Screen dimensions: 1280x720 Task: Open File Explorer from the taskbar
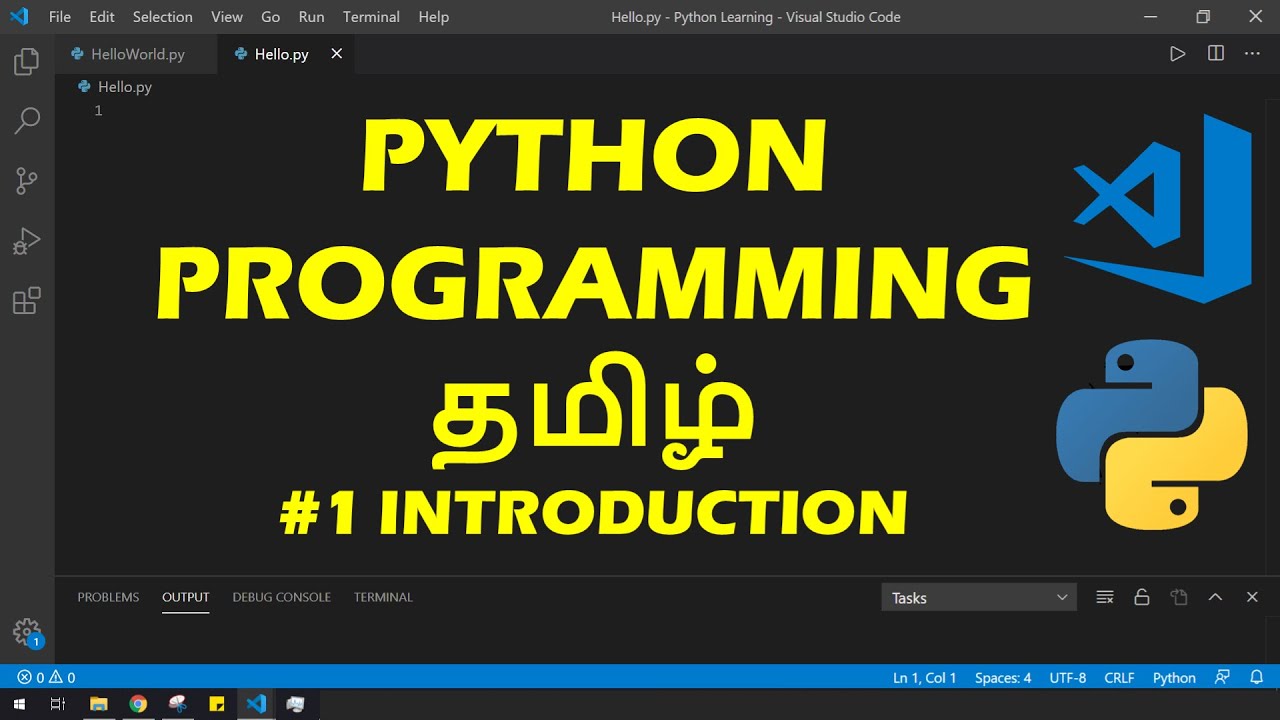(98, 704)
